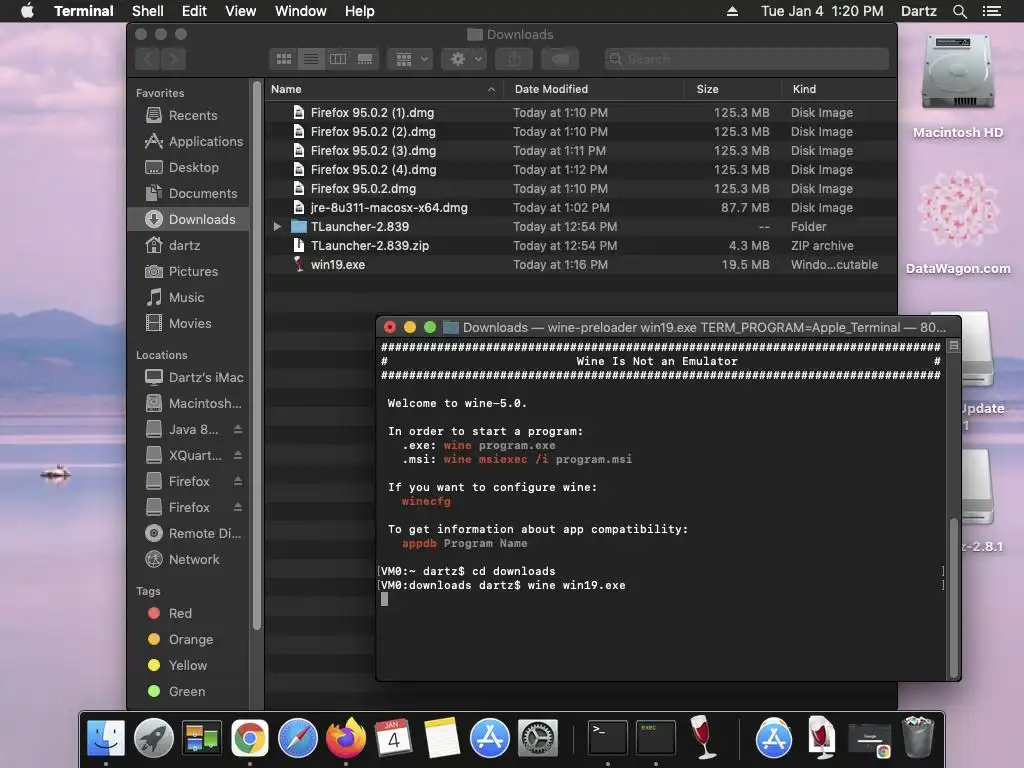Open Spotlight search in menu bar
Screen dimensions: 1024x768
click(959, 11)
